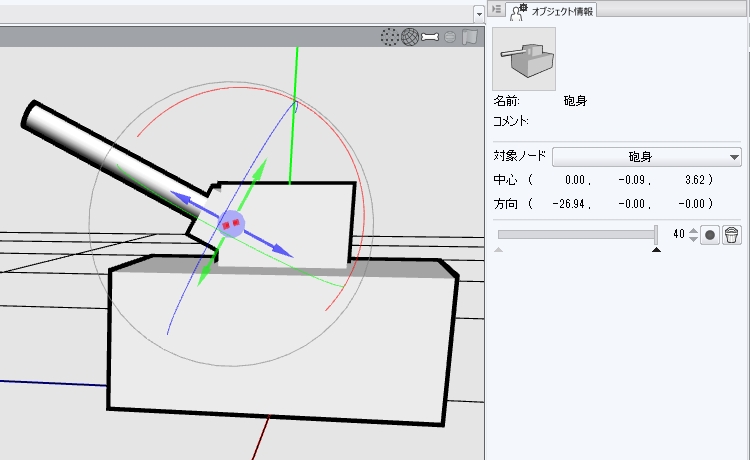
Task: Decrease the value 40 with down stepper
Action: tap(693, 239)
